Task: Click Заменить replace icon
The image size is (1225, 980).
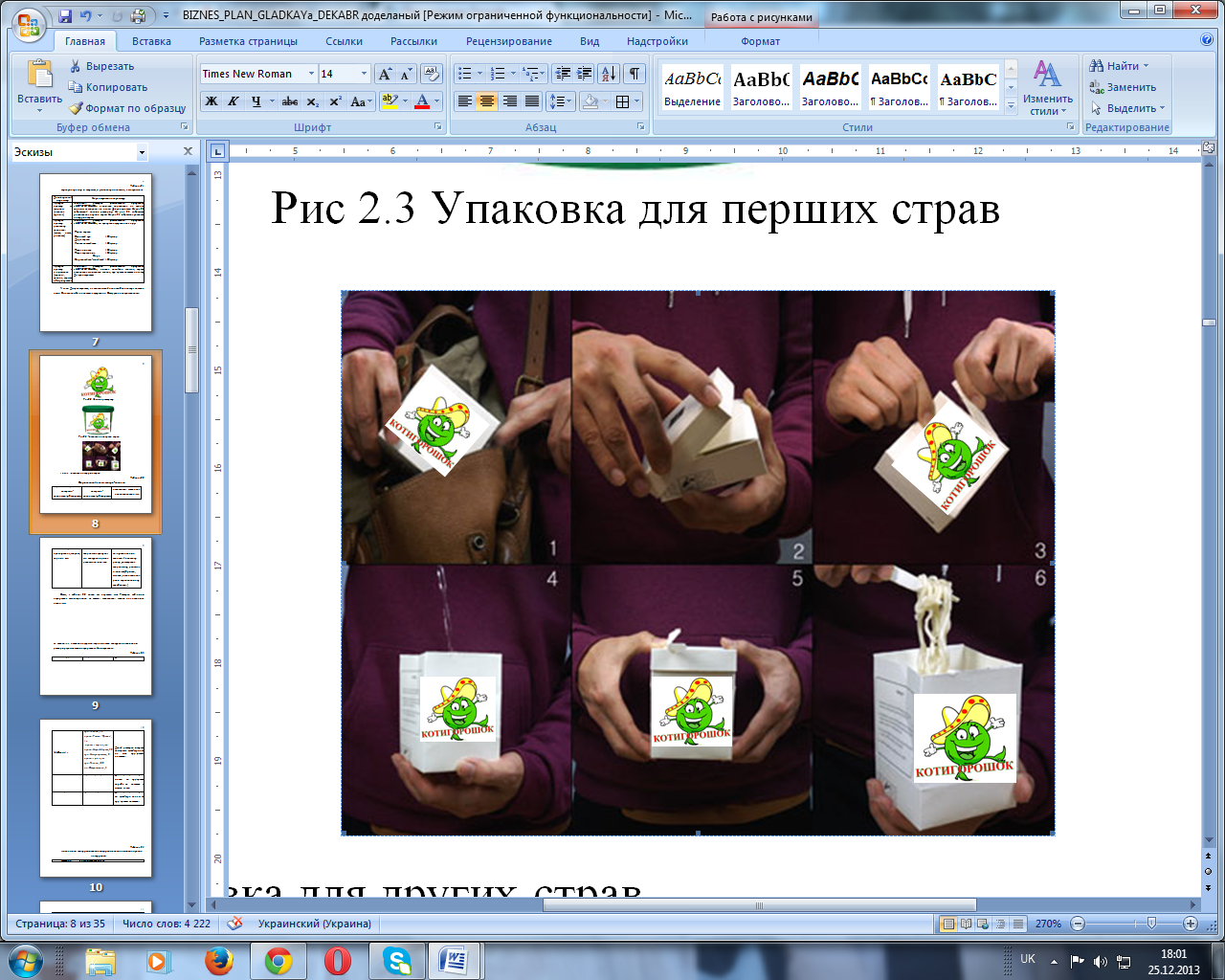Action: 1097,87
